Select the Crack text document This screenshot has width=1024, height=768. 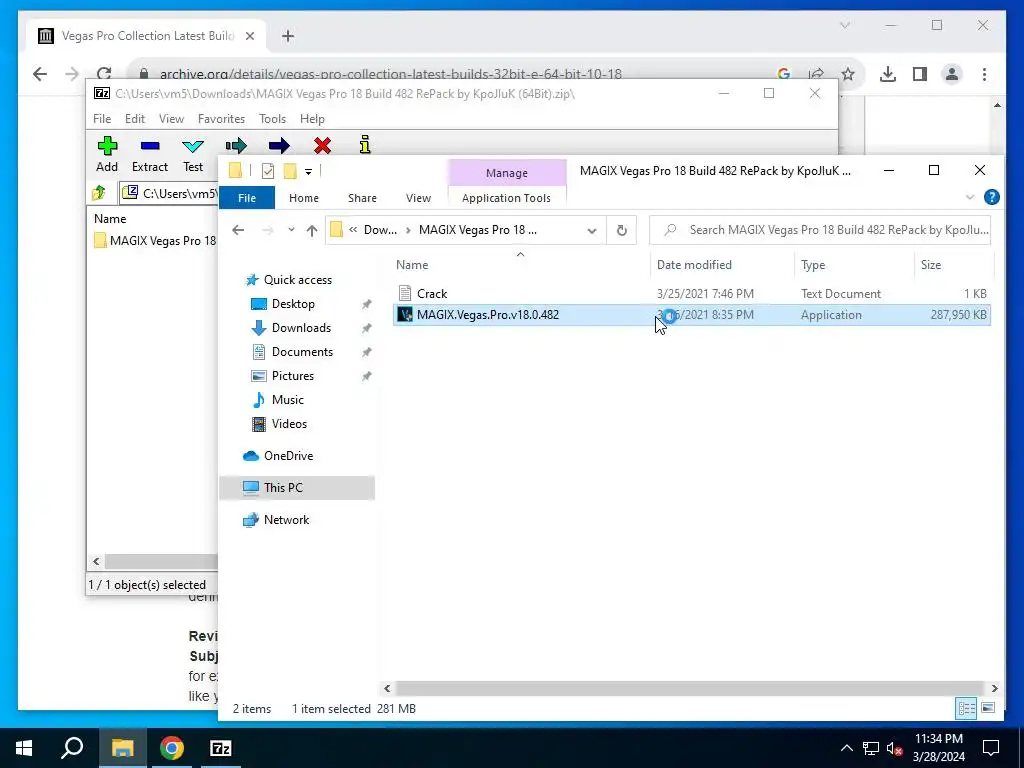pyautogui.click(x=692, y=294)
